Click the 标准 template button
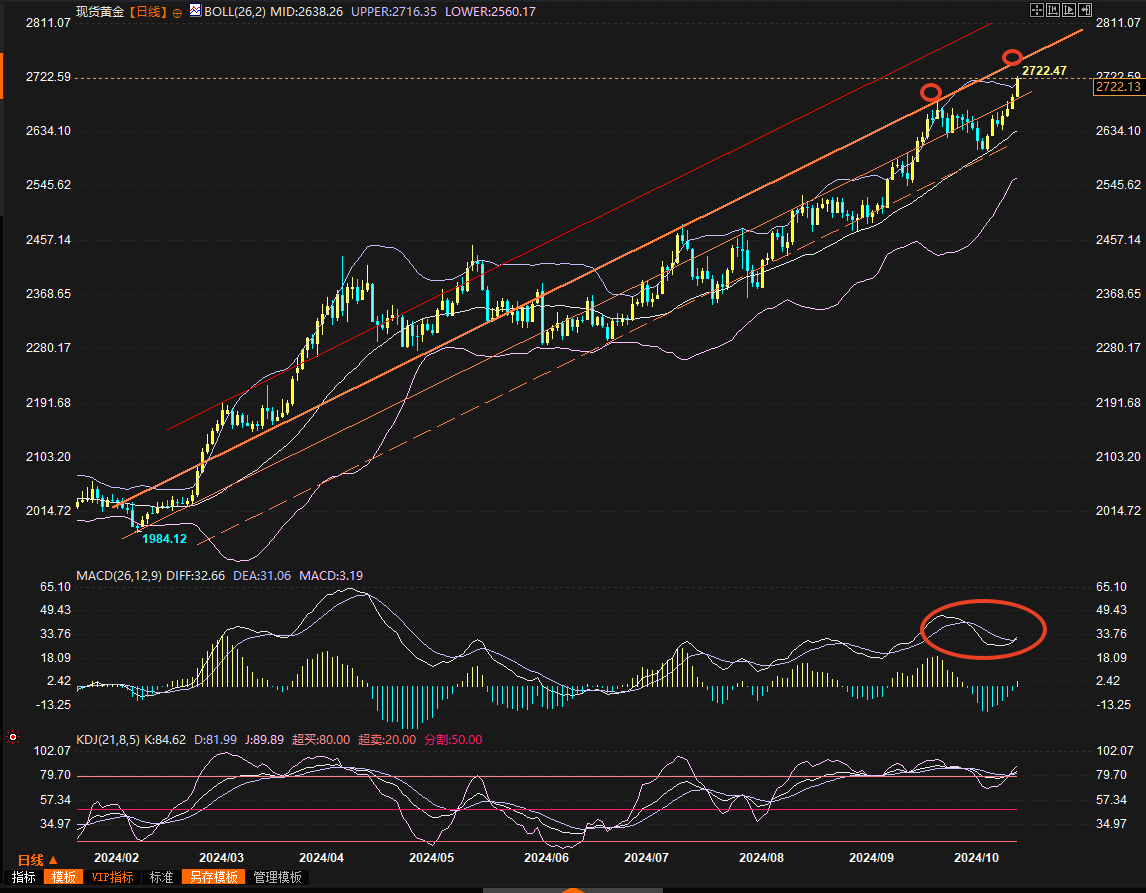Screen dimensions: 1146x893 pos(161,877)
